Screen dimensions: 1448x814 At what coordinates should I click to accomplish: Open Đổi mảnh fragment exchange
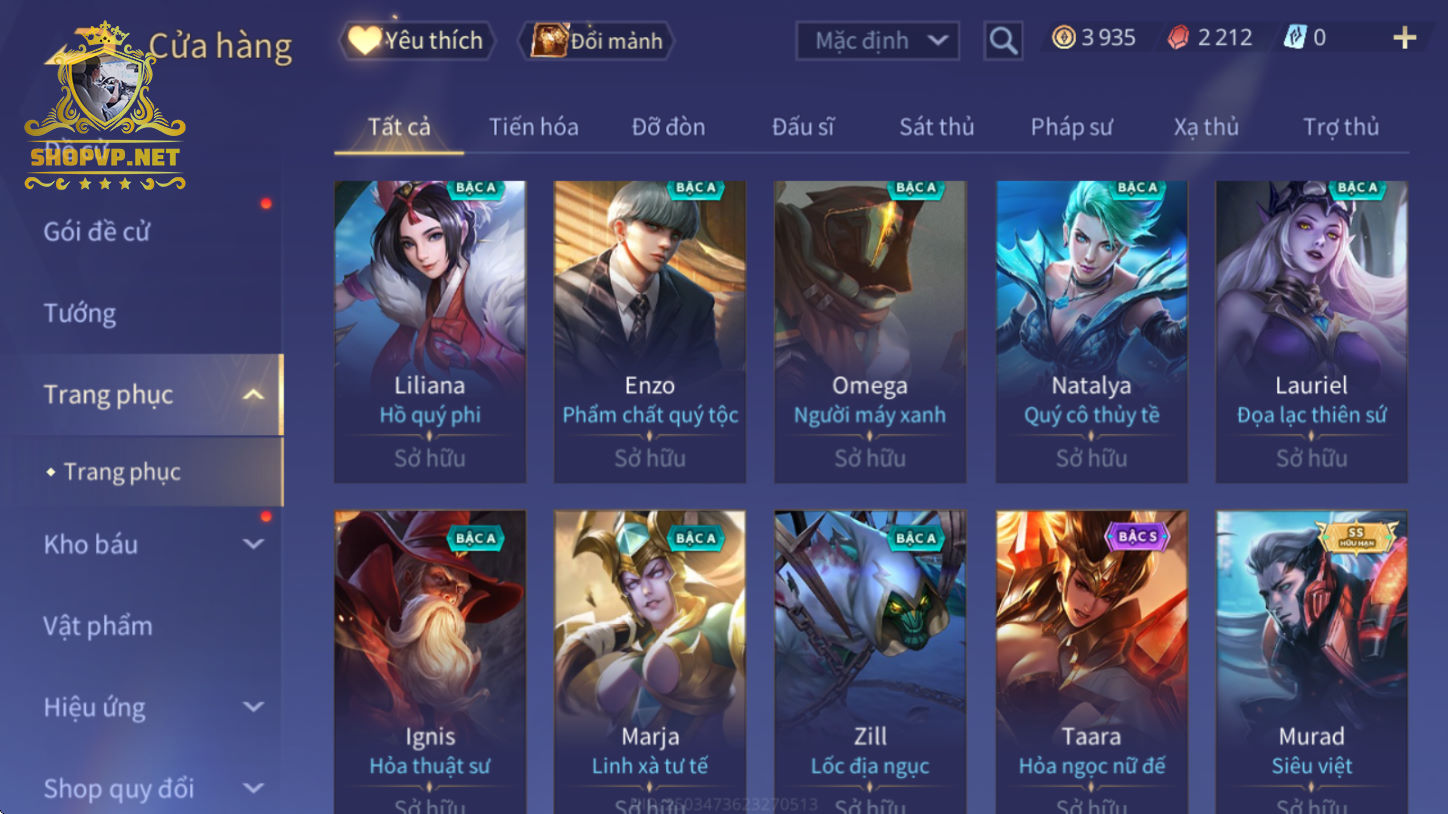pyautogui.click(x=597, y=41)
